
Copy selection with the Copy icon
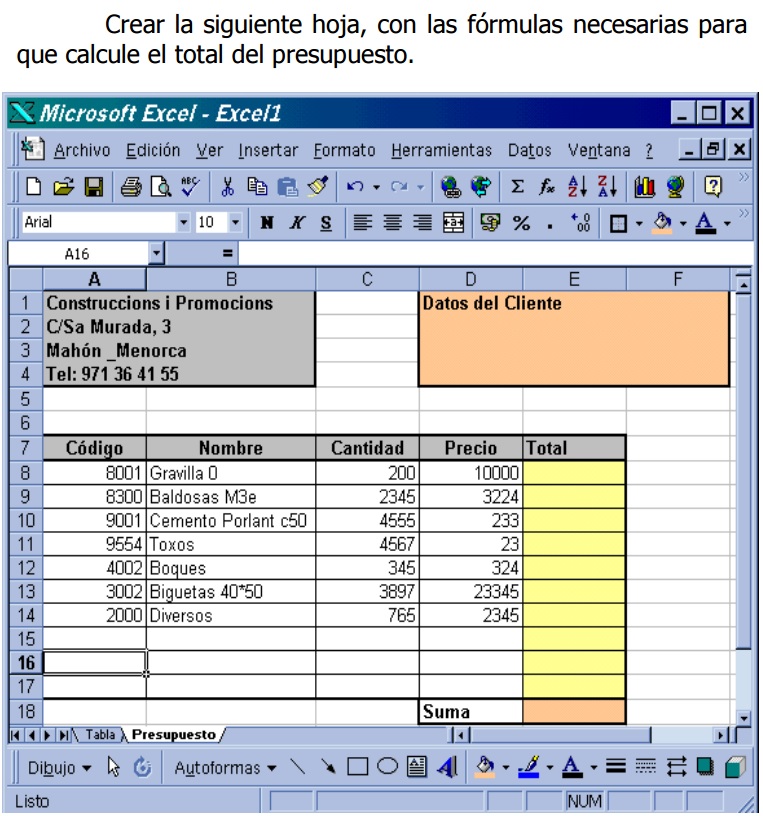pyautogui.click(x=257, y=186)
